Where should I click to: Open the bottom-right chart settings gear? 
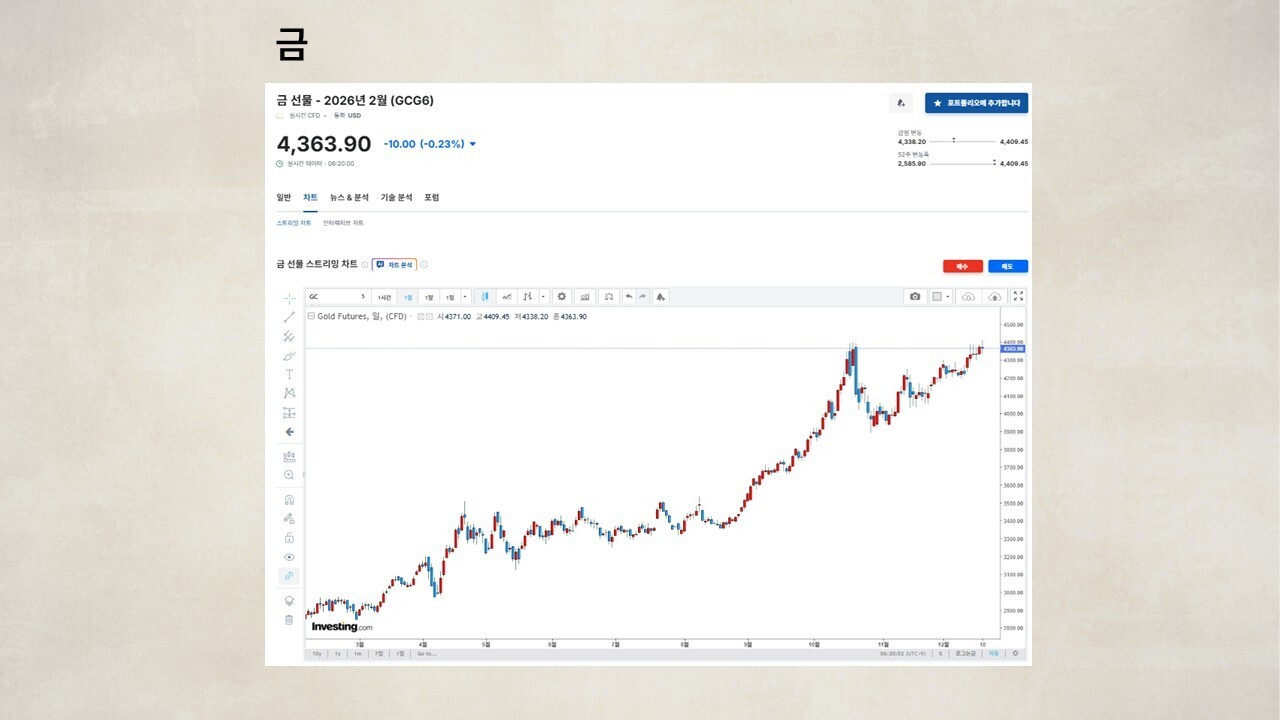1015,654
